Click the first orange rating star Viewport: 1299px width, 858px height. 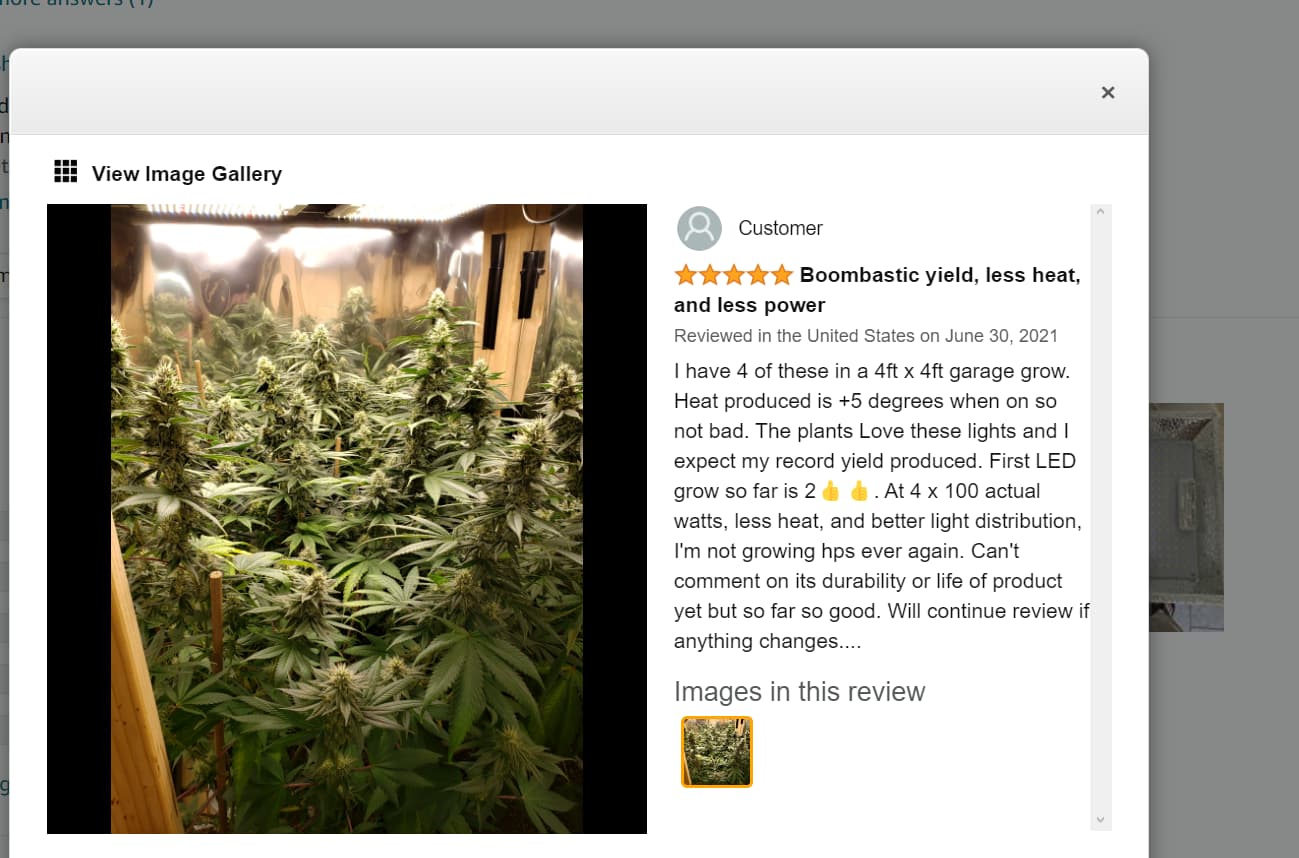click(686, 274)
